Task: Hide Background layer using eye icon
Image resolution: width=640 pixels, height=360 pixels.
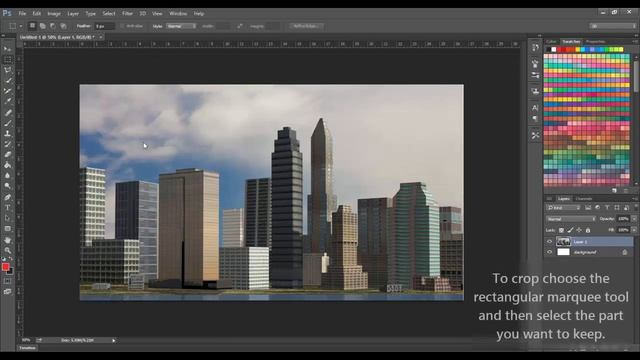Action: point(549,252)
